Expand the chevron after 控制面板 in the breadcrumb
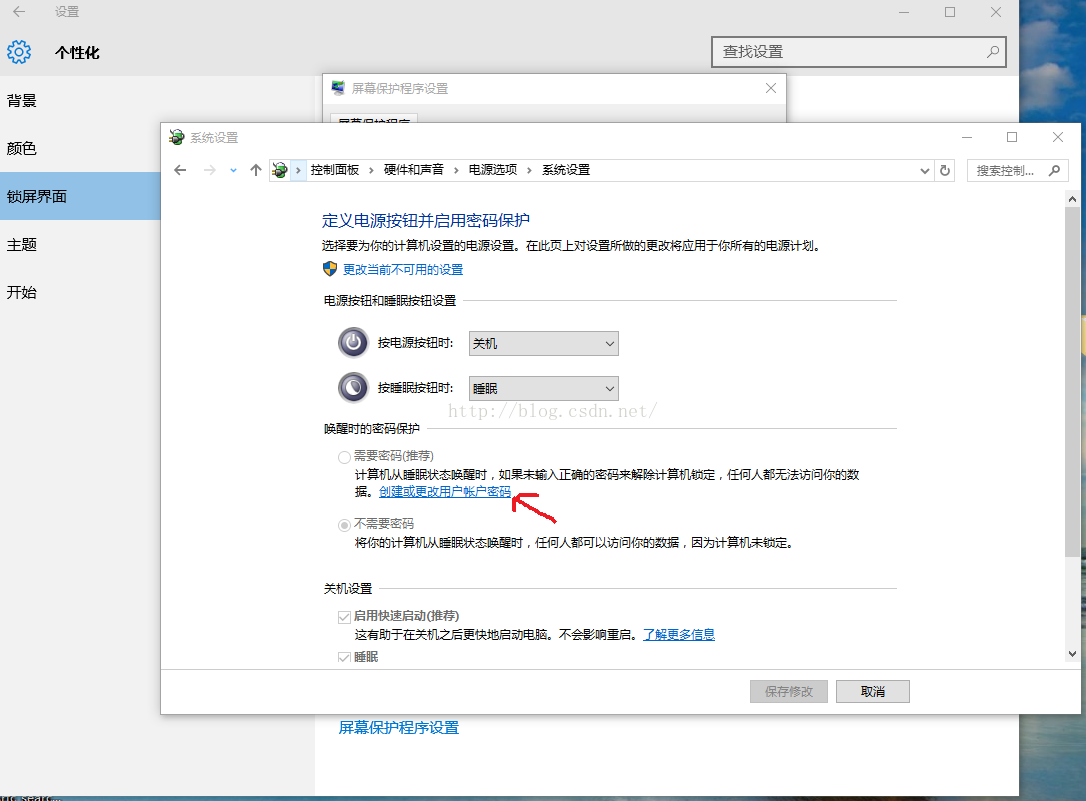1086x801 pixels. pyautogui.click(x=371, y=170)
